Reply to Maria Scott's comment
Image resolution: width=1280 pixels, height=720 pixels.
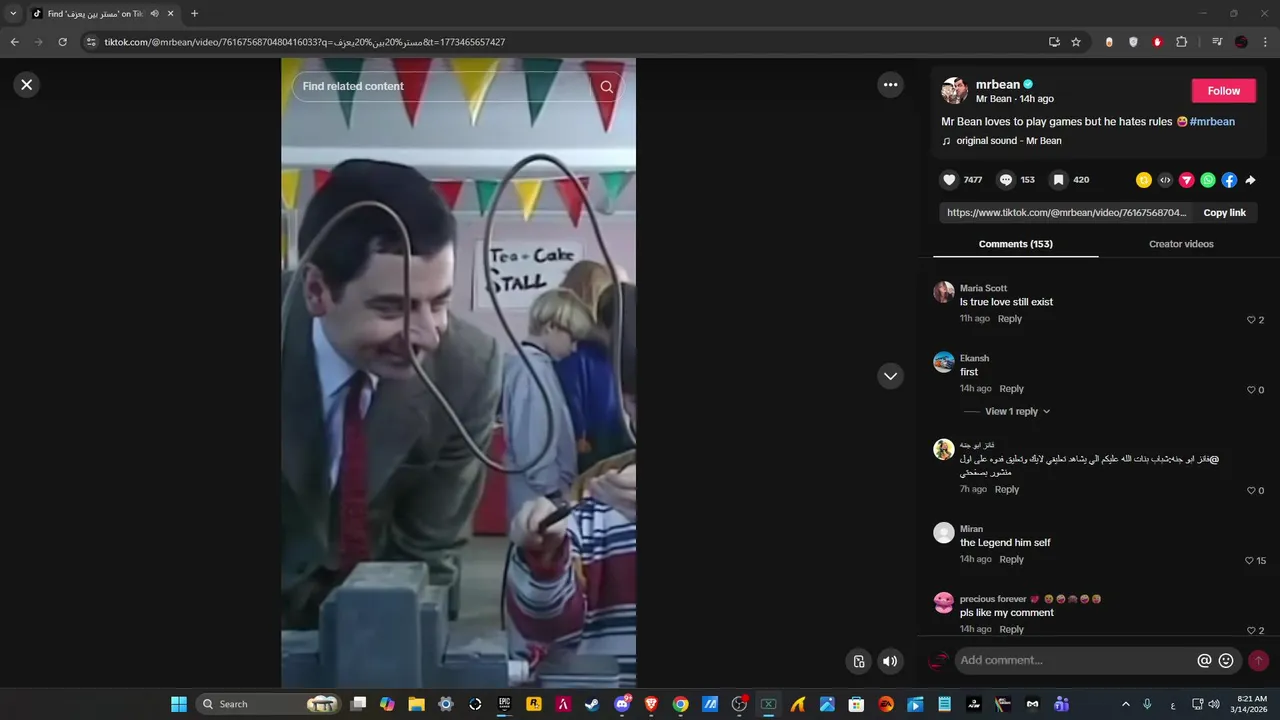click(x=1010, y=319)
